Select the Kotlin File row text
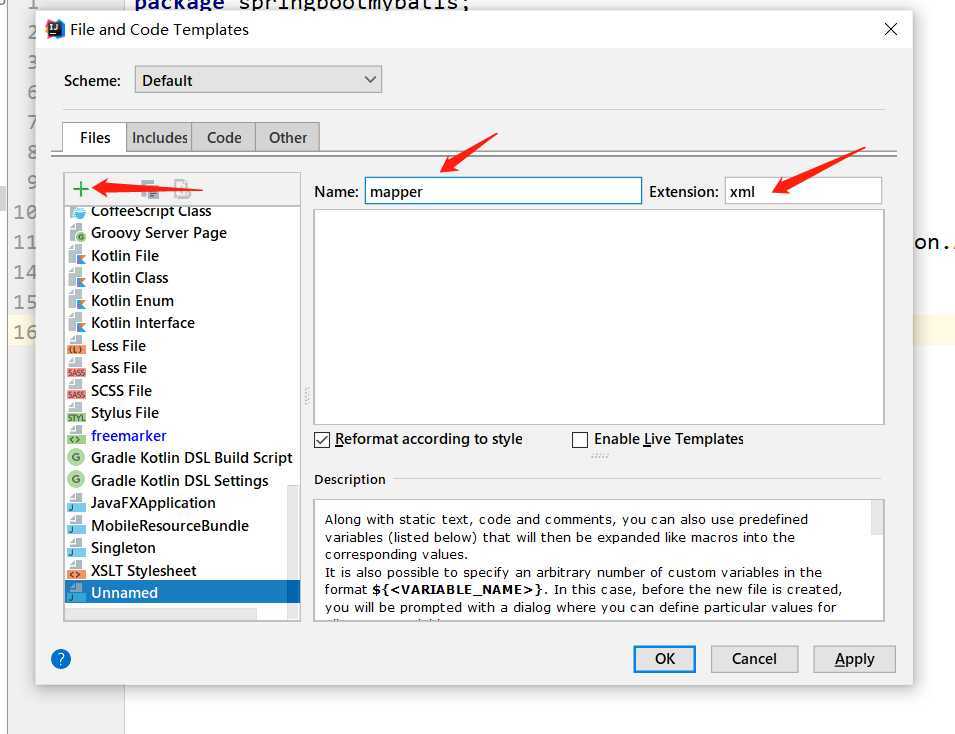 tap(125, 255)
